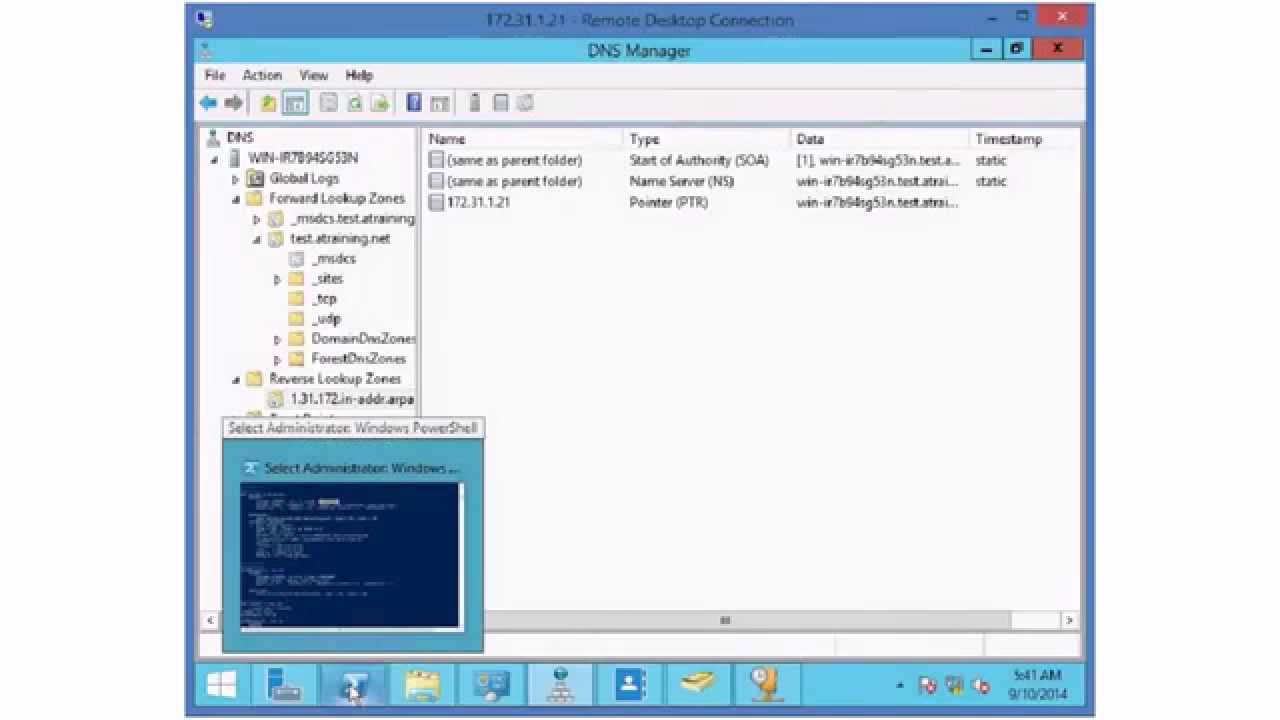
Task: Click the New Record toolbar icon
Action: [501, 103]
